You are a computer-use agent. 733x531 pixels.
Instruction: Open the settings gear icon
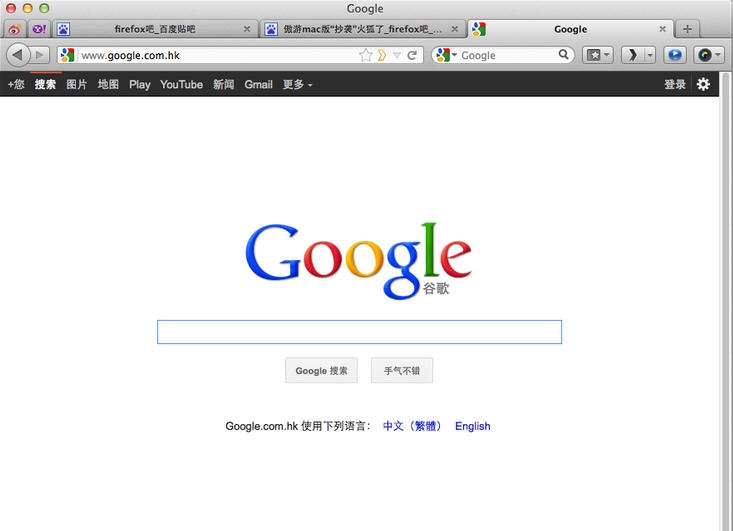click(x=703, y=84)
